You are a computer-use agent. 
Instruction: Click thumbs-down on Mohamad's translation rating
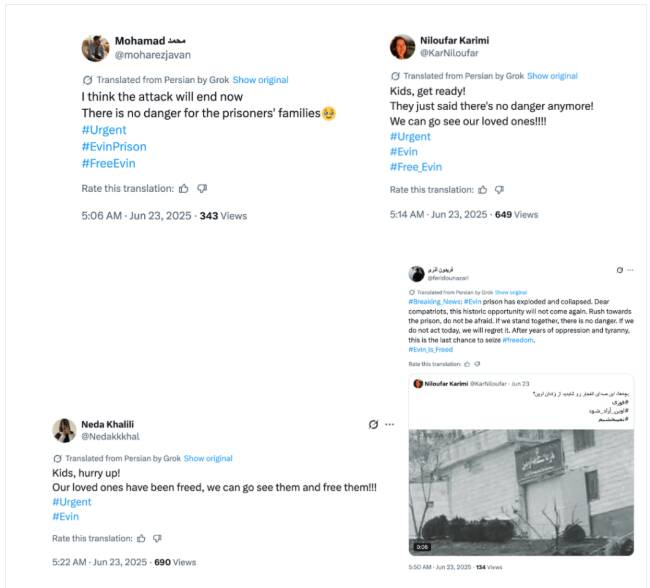[202, 188]
